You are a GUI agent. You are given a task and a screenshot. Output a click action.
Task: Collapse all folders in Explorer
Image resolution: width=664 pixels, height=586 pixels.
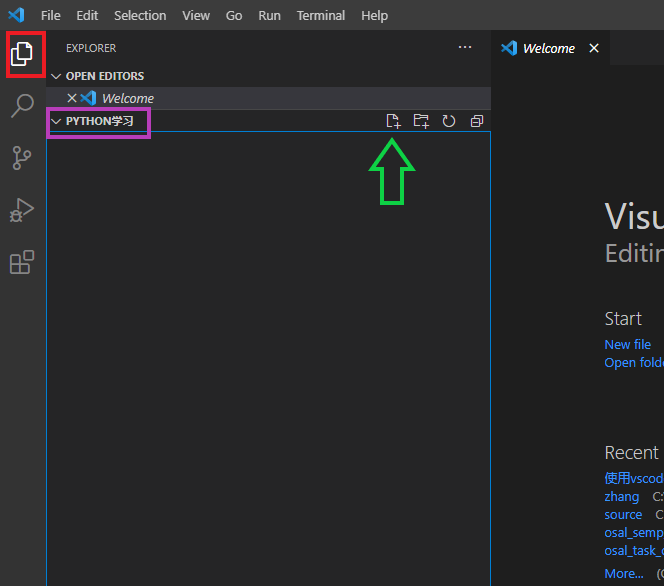point(477,121)
